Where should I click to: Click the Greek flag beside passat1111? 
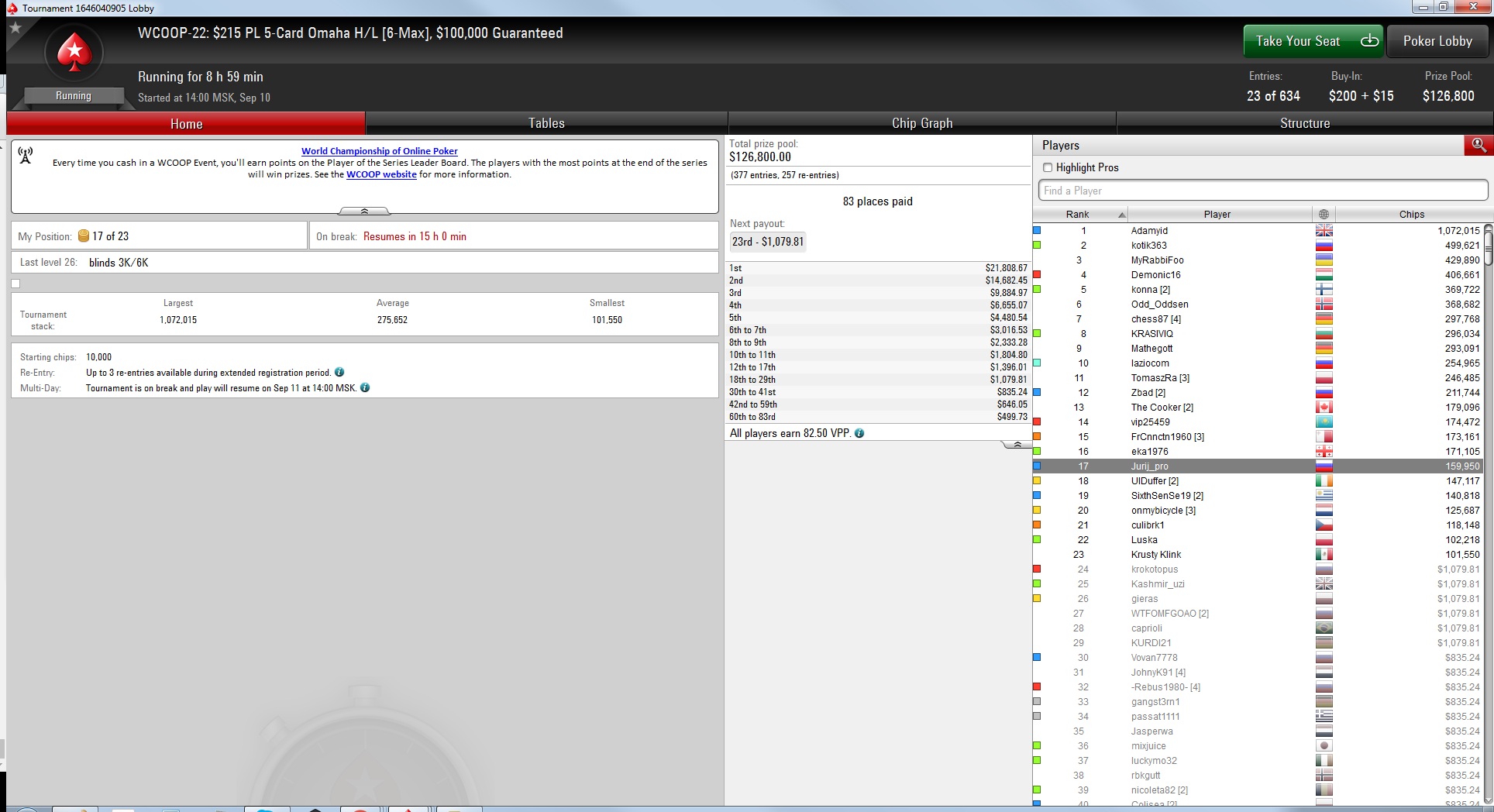point(1324,717)
